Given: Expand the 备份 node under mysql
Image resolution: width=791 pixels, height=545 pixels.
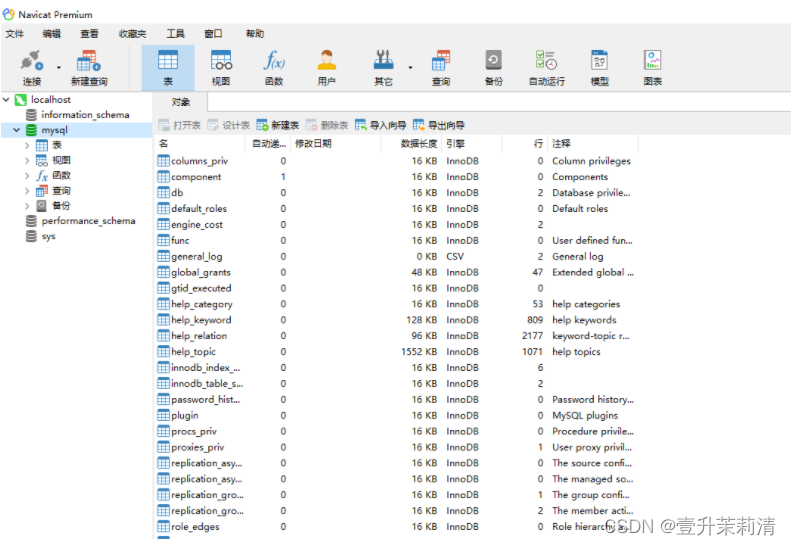Looking at the screenshot, I should pos(27,206).
